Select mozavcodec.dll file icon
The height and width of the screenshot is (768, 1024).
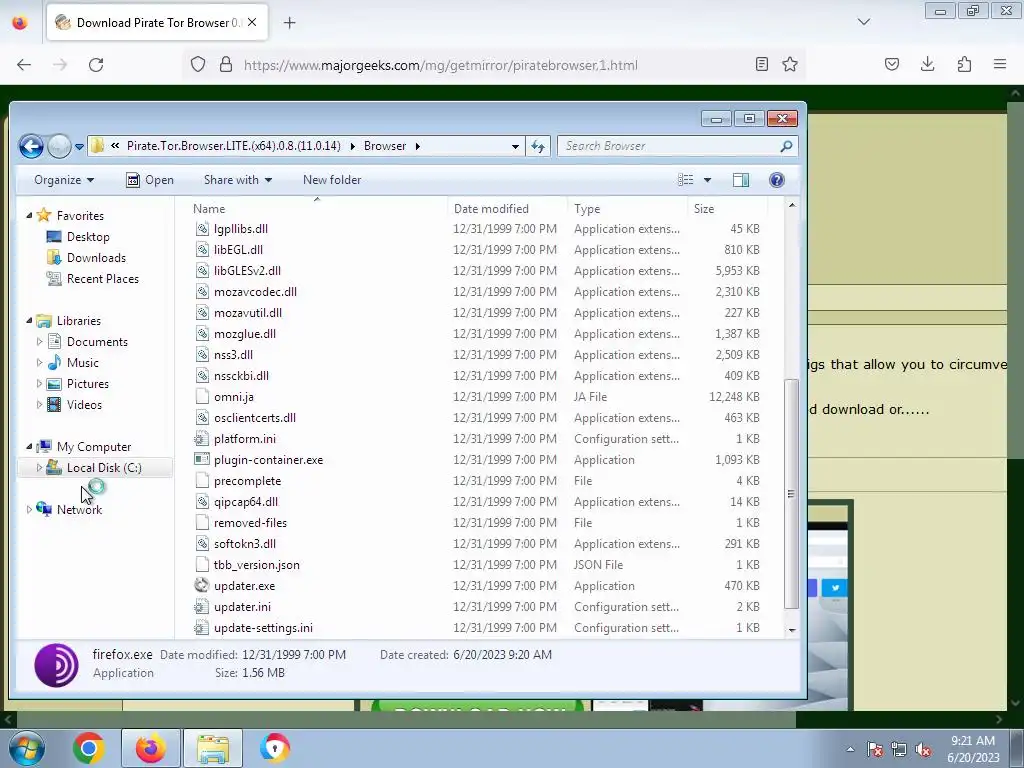click(202, 291)
